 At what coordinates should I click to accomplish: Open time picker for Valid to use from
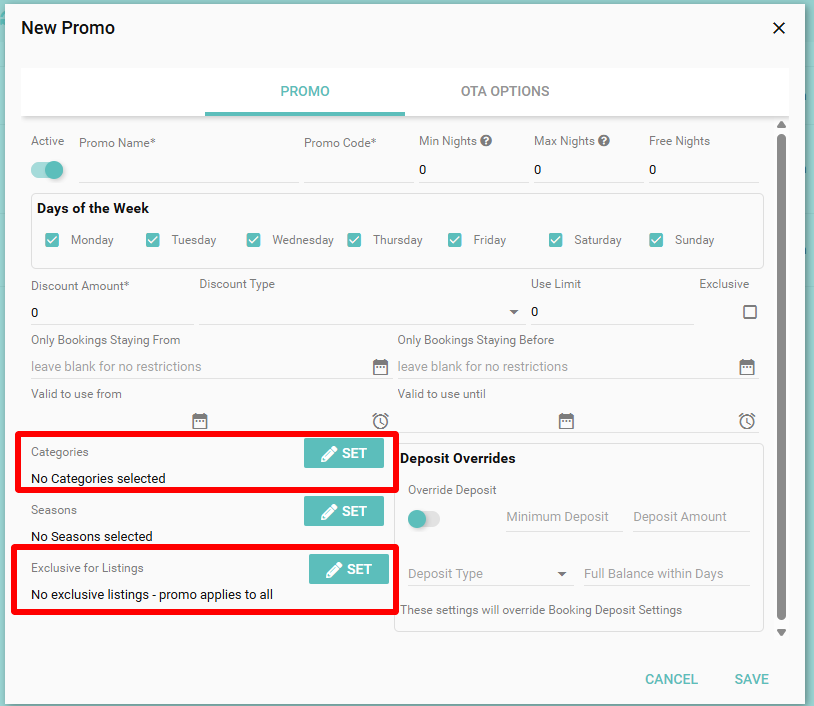[380, 421]
